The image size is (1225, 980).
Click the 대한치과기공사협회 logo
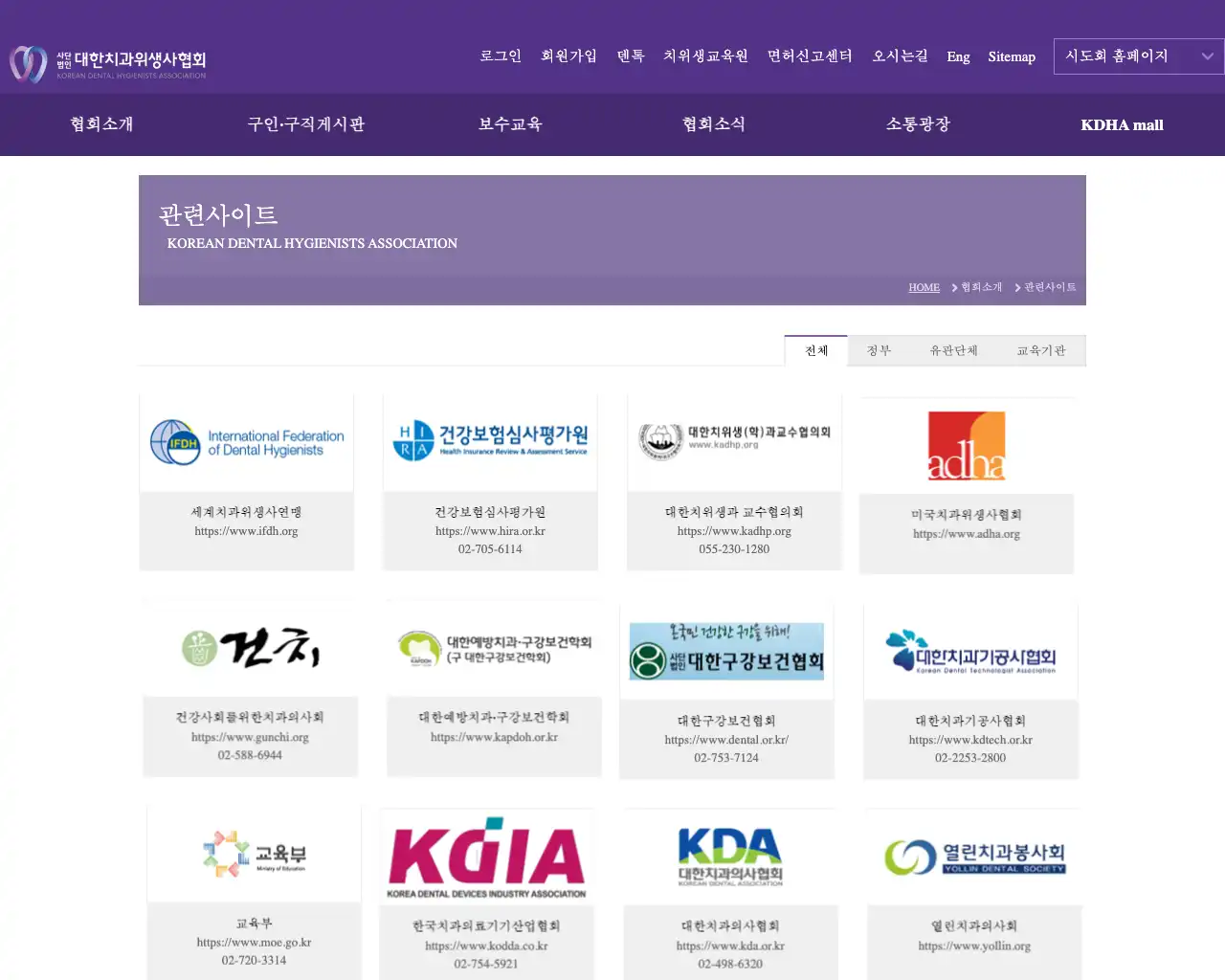click(x=970, y=649)
